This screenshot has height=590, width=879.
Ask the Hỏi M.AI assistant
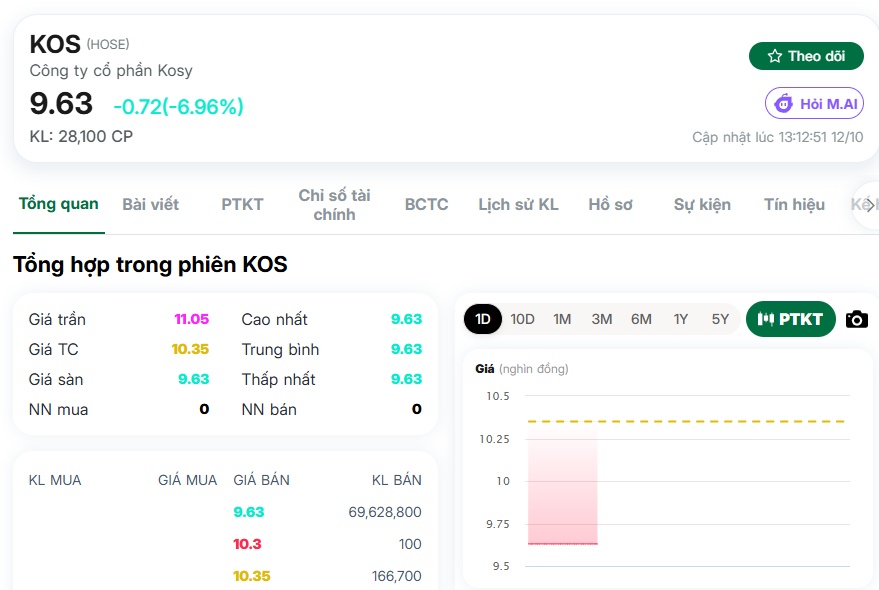(x=814, y=103)
